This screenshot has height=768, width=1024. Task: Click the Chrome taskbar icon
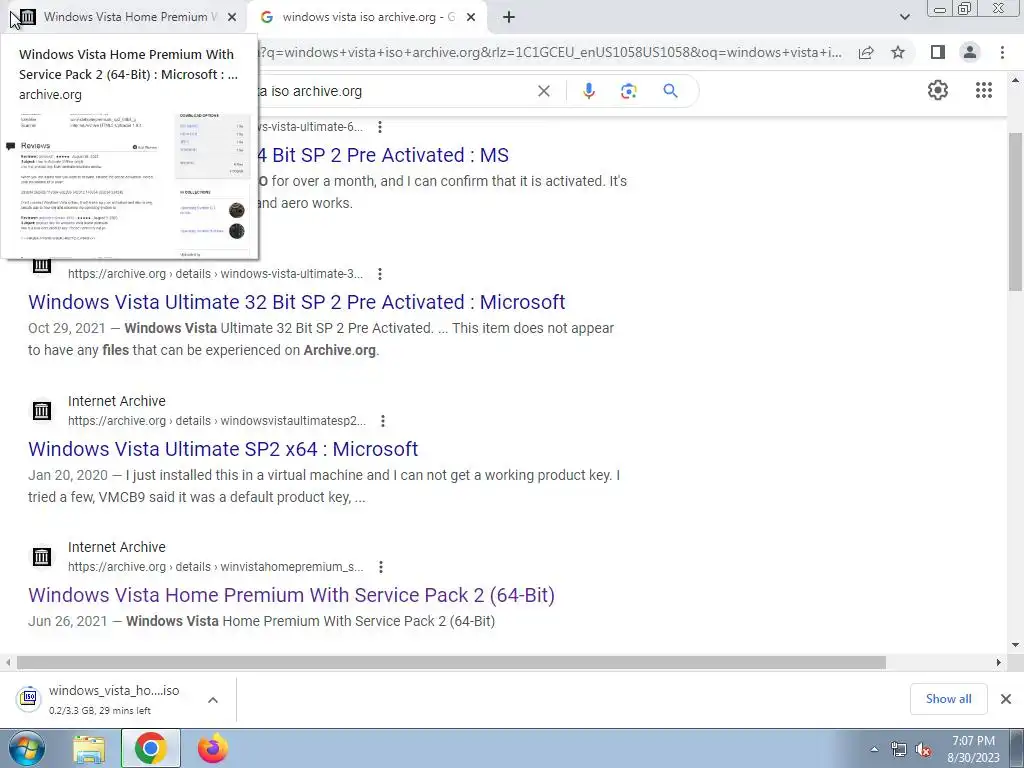coord(150,748)
